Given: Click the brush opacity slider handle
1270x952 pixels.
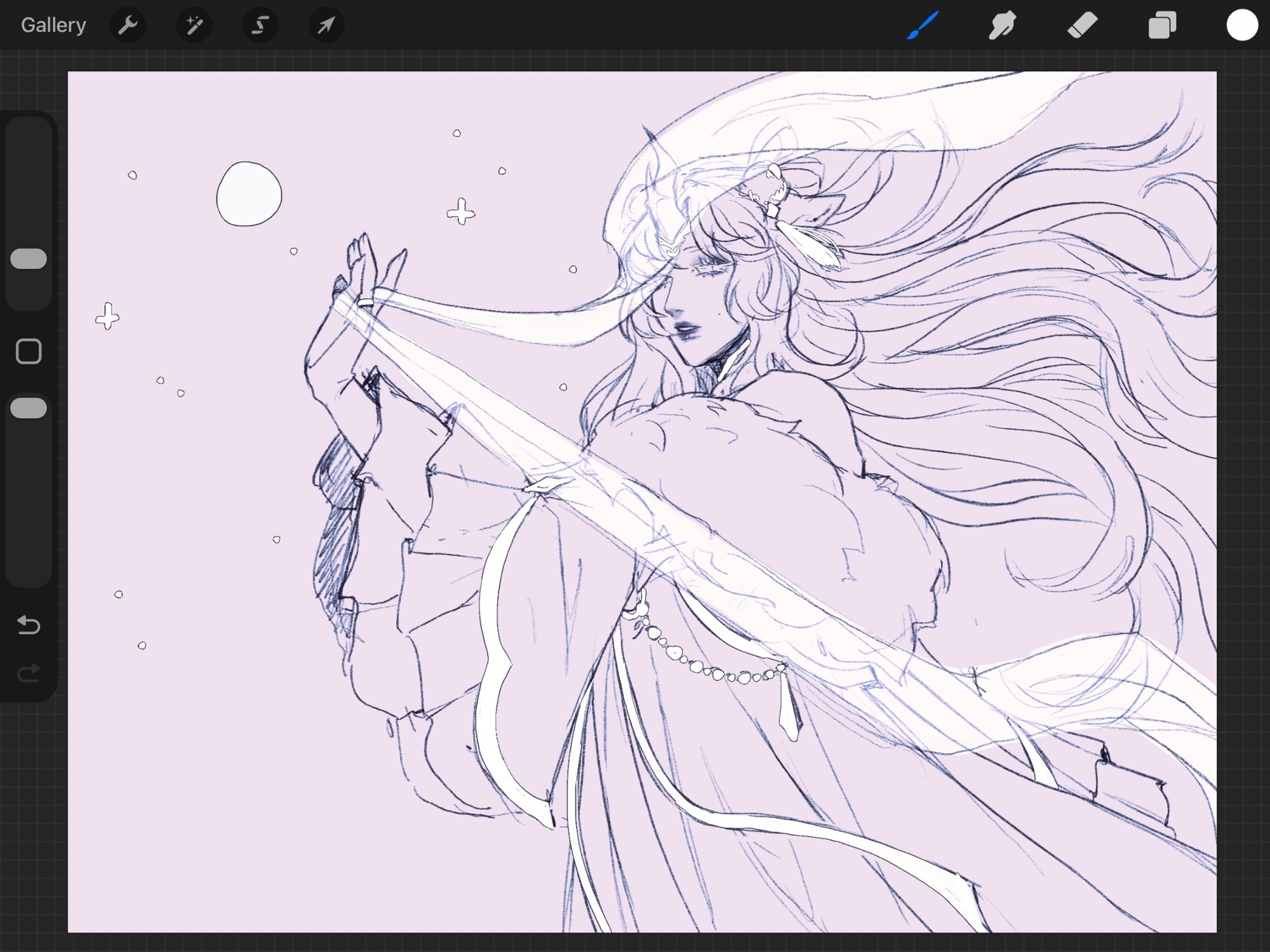Looking at the screenshot, I should tap(29, 408).
